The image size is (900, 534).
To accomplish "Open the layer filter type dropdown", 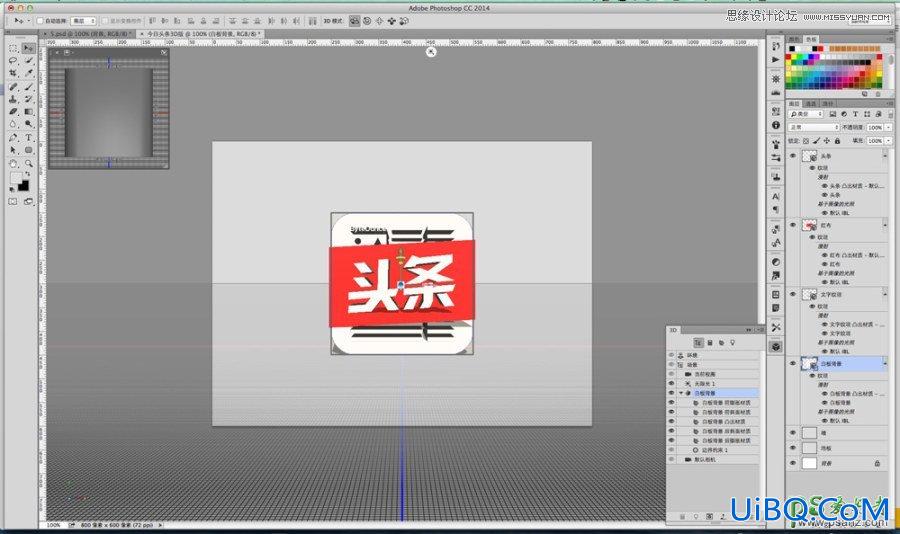I will click(806, 114).
